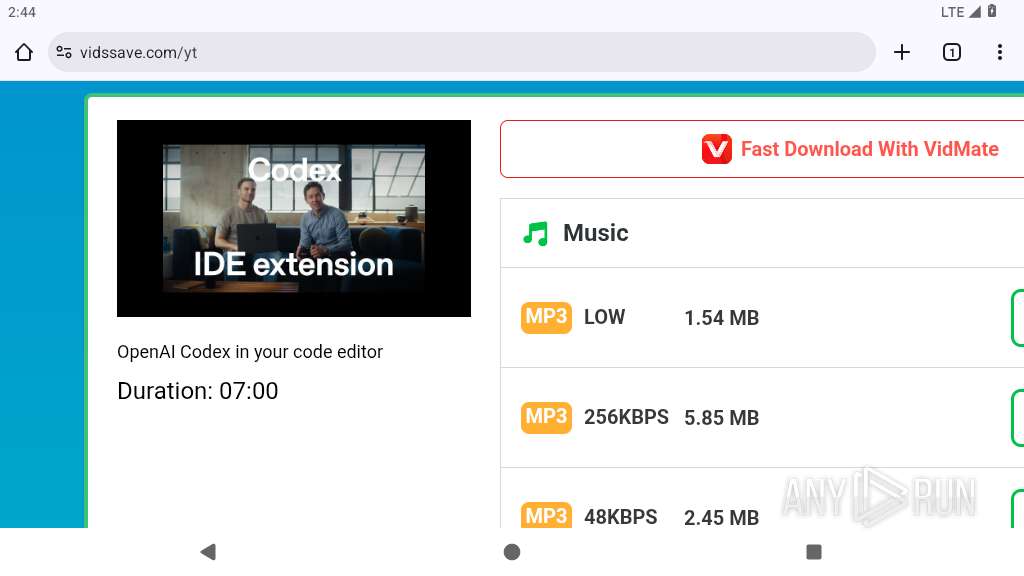Select the 48KBPS quality label
1024x576 pixels.
(x=620, y=517)
